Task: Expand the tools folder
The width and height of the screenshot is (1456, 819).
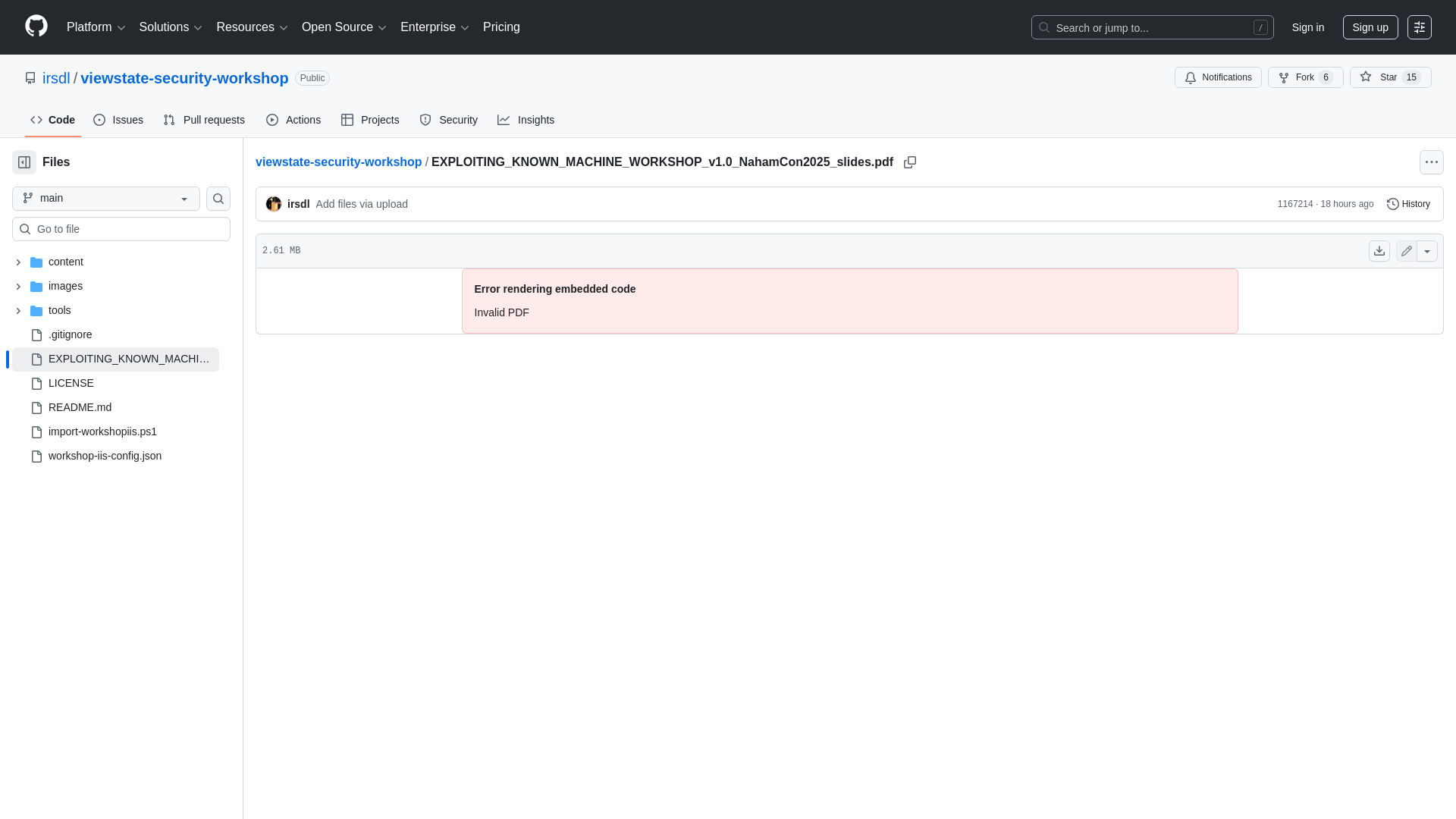Action: (x=18, y=310)
